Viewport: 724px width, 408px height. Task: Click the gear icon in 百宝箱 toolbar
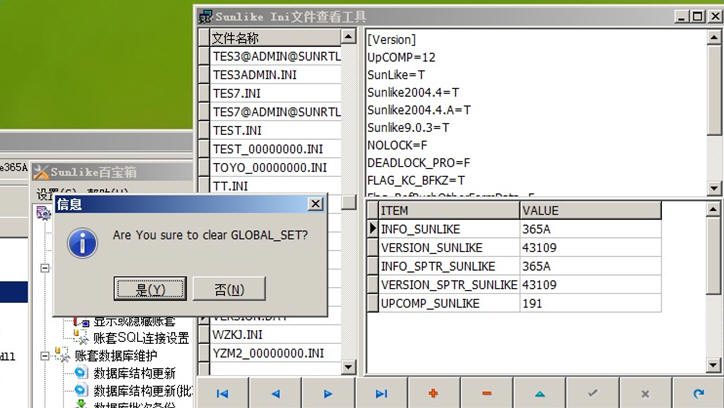coord(43,213)
